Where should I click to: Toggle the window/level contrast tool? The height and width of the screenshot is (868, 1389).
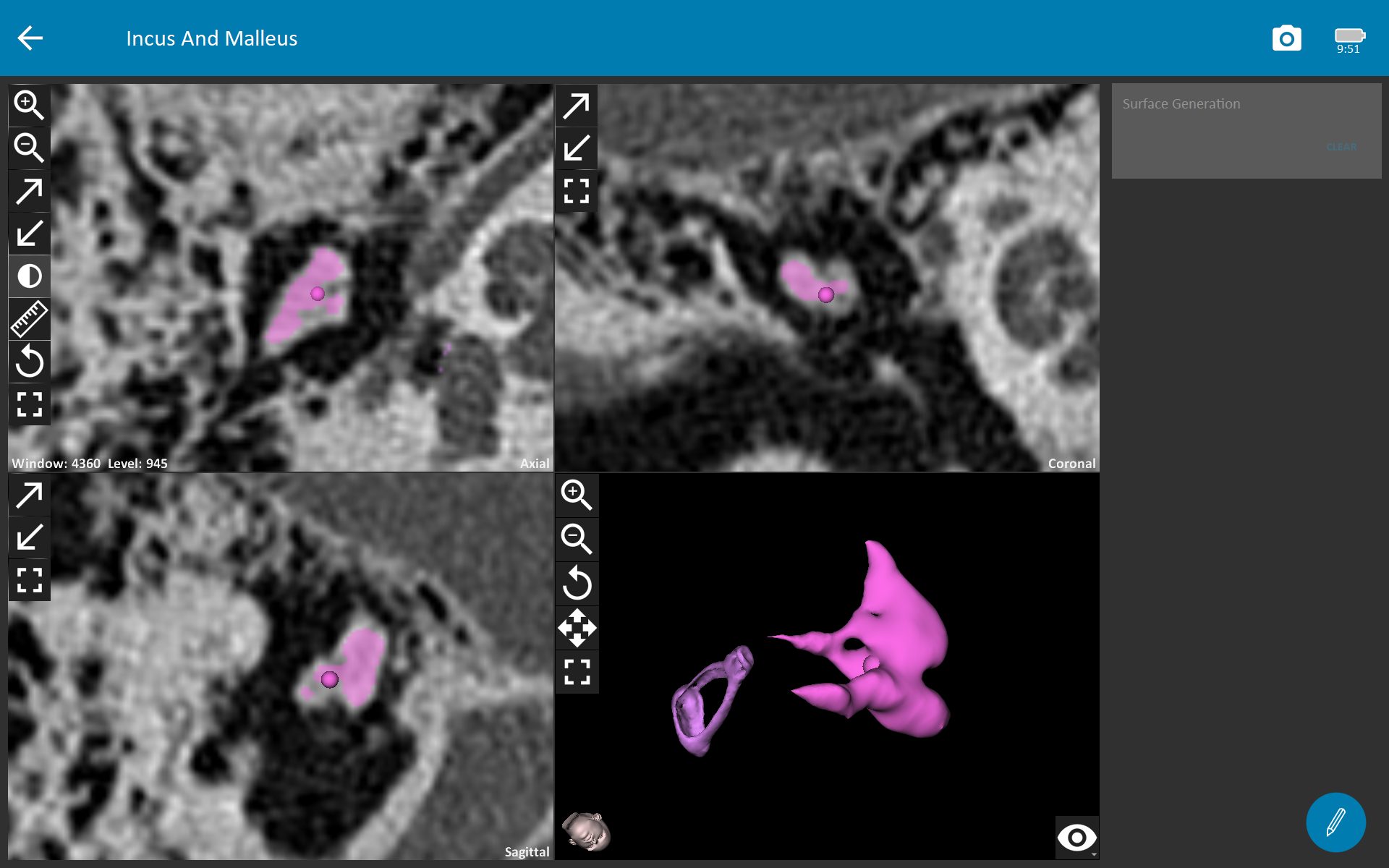[x=29, y=276]
